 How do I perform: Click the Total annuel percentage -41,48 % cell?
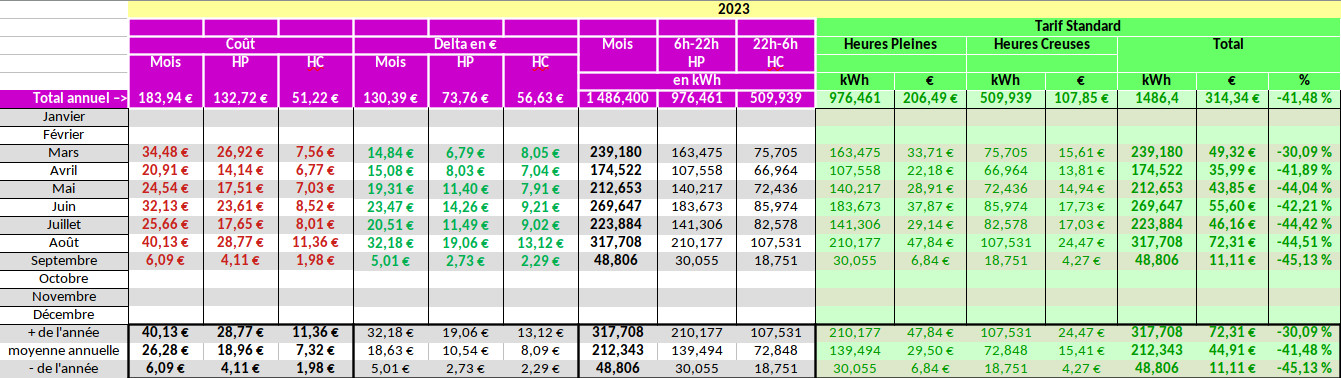[1304, 98]
